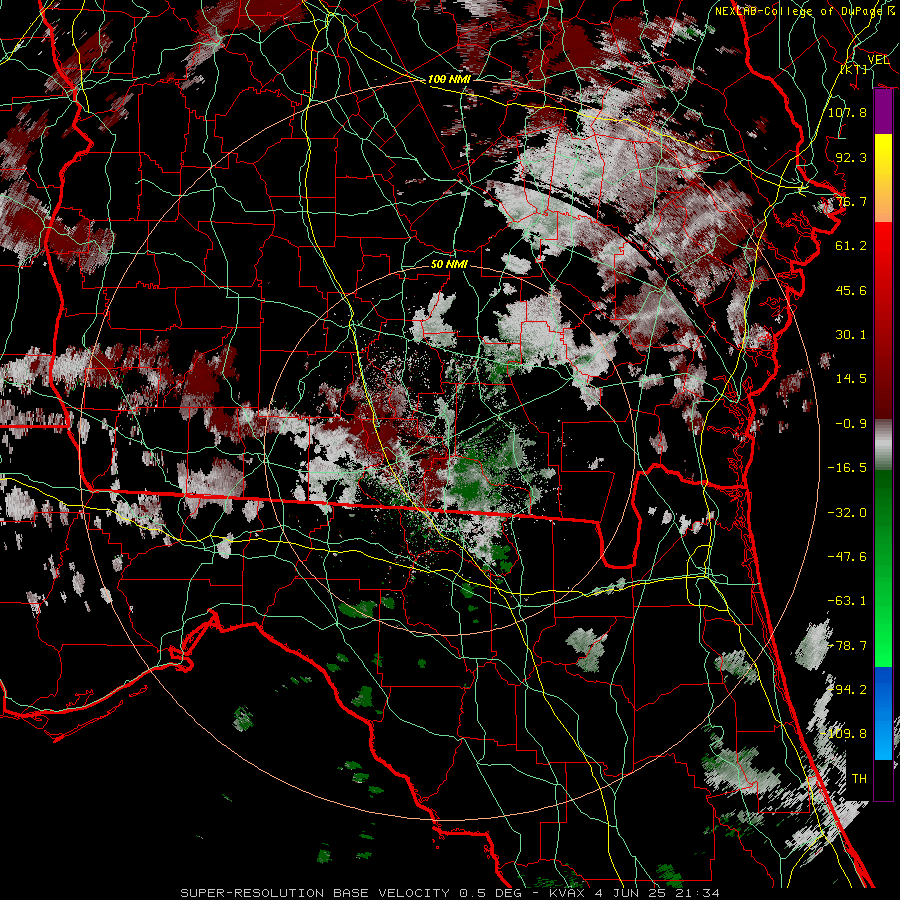This screenshot has width=900, height=900.
Task: Click the -47.6 velocity scale value
Action: click(x=847, y=557)
